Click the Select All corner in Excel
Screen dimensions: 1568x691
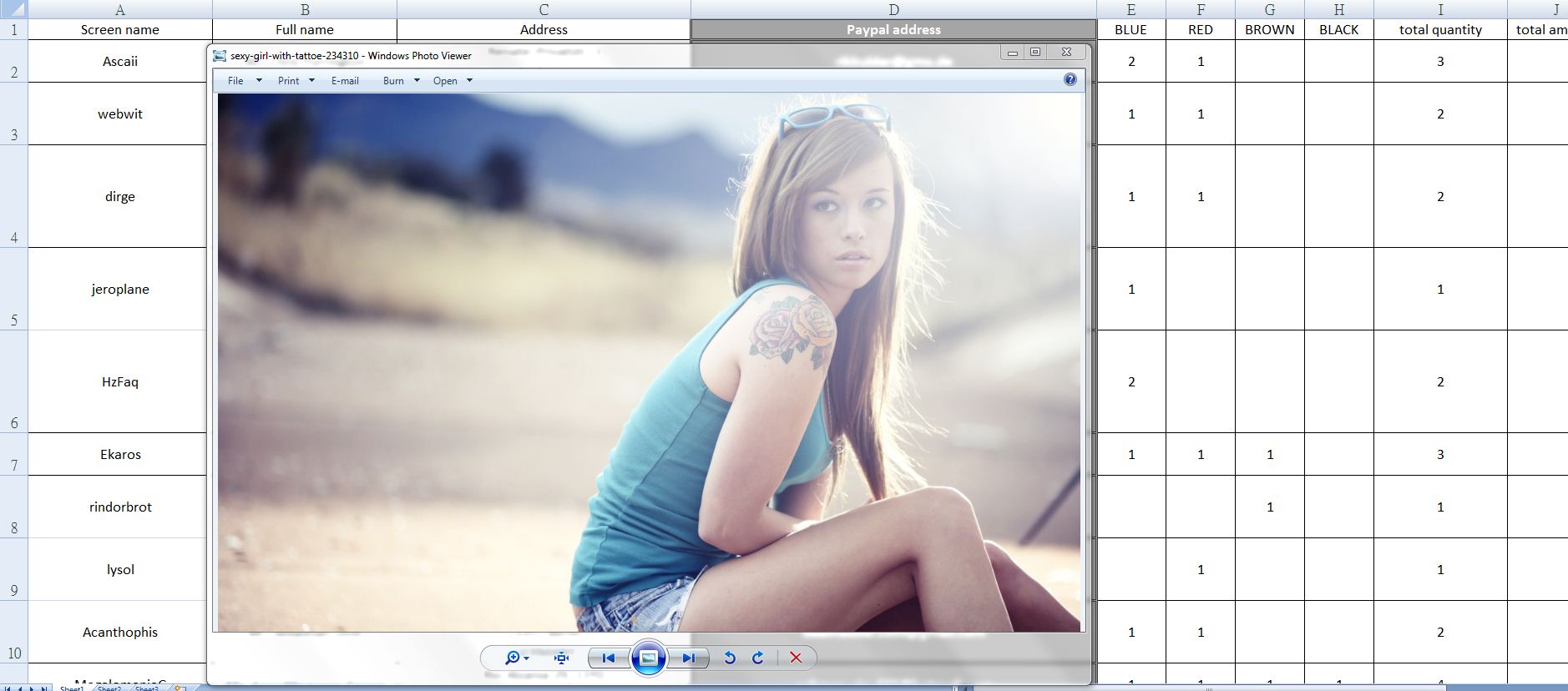(x=14, y=10)
